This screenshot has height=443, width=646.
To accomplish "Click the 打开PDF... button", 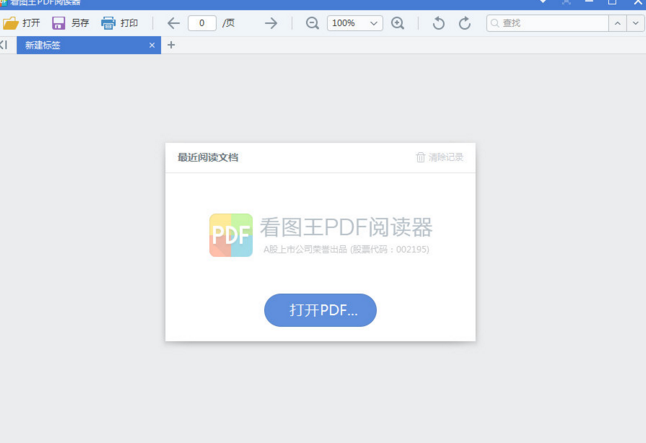I will (x=320, y=310).
